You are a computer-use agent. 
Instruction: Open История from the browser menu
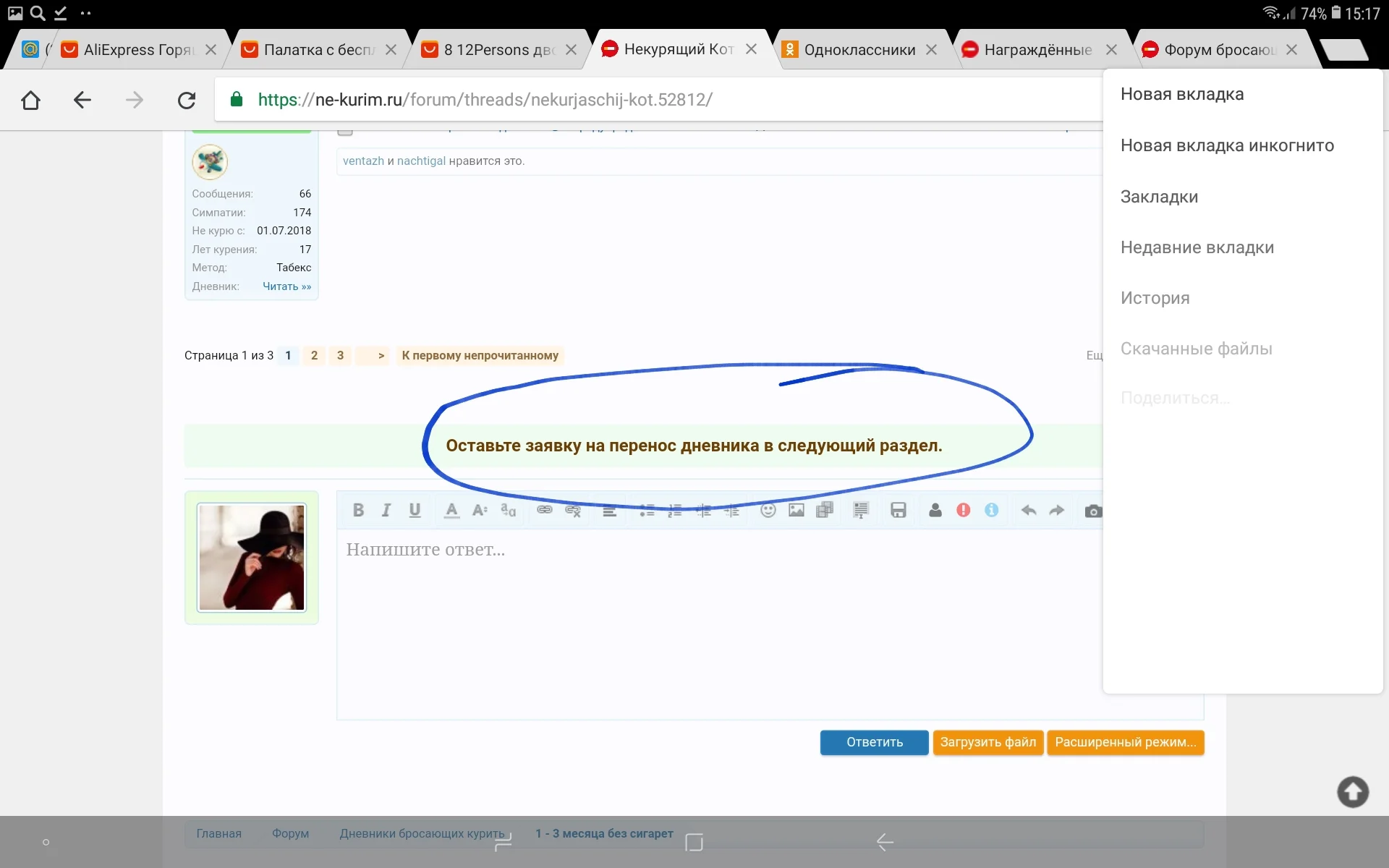[x=1155, y=297]
